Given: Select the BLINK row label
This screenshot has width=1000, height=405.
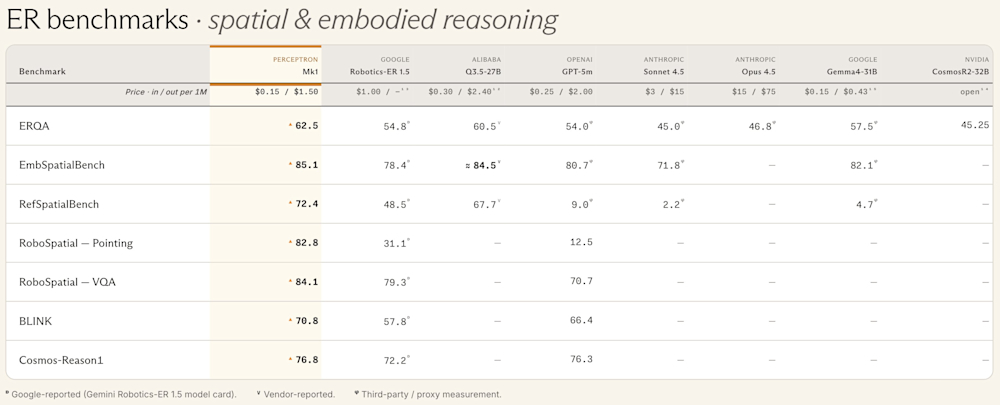Looking at the screenshot, I should (36, 321).
